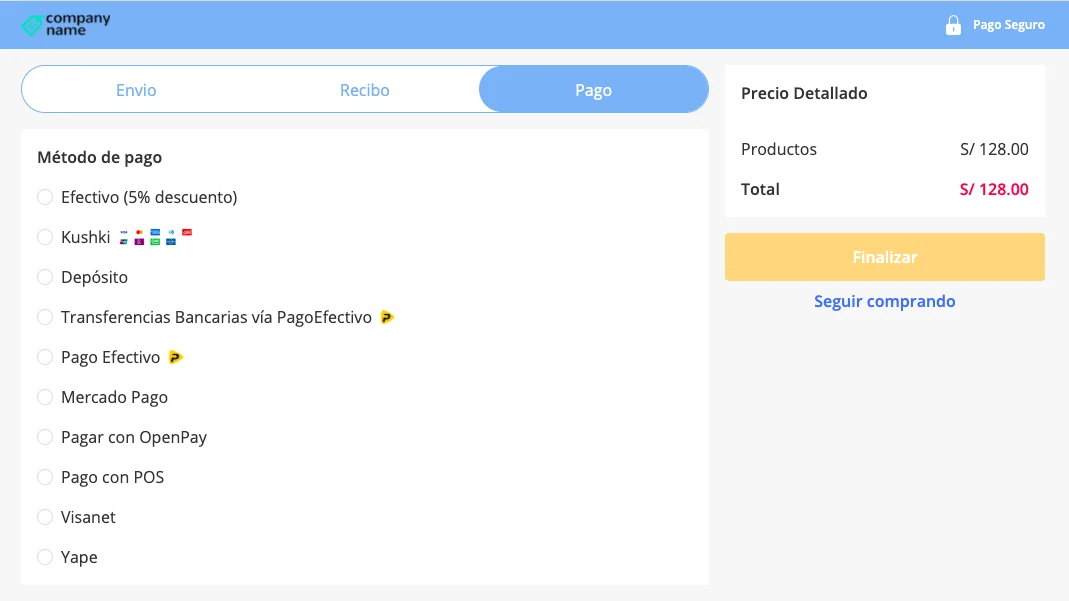
Task: Choose Pago Efectivo radio button
Action: tap(45, 357)
